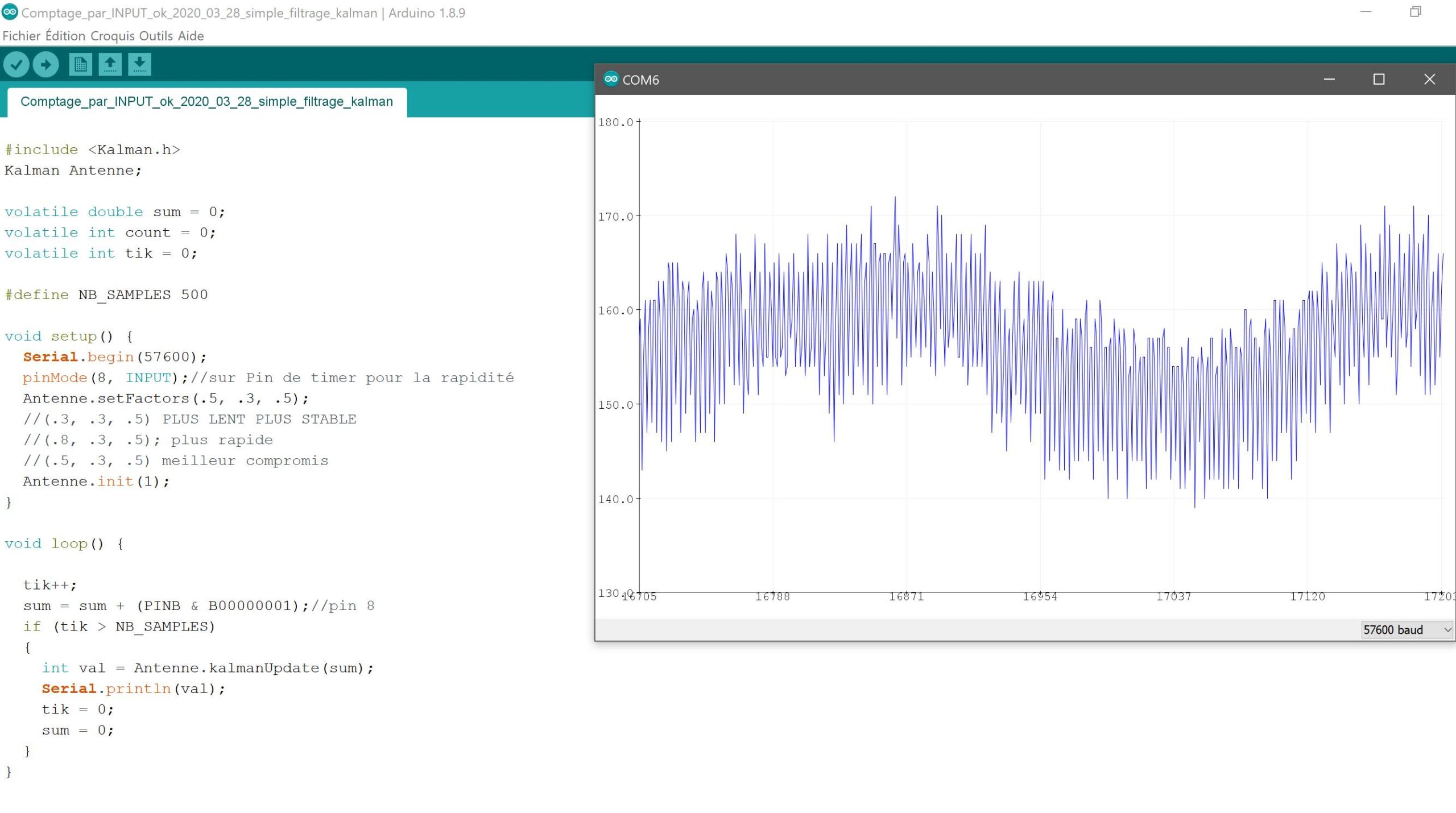Maximize the COM6 plotter window
This screenshot has width=1456, height=813.
1379,79
